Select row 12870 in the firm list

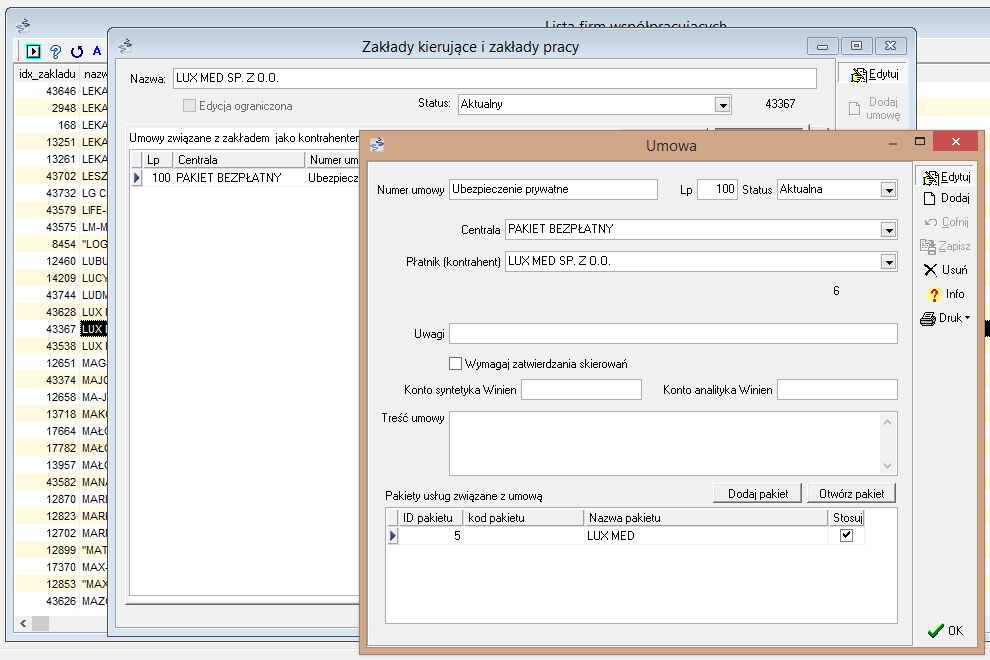point(61,499)
